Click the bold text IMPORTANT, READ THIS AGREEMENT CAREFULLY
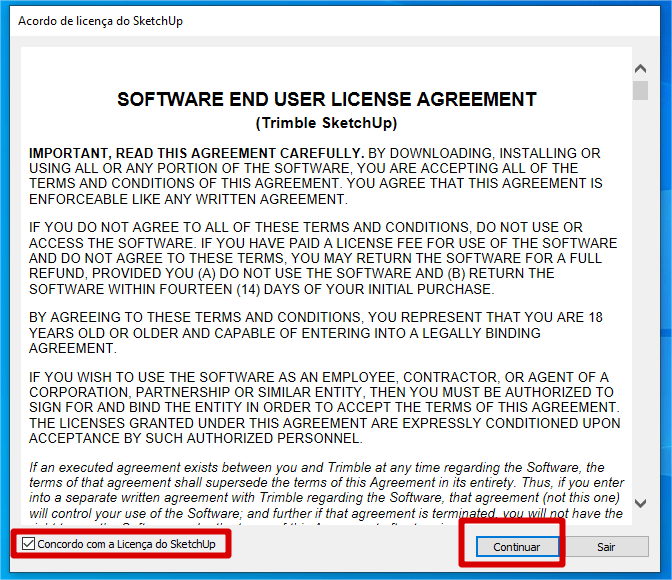672x580 pixels. tap(197, 153)
